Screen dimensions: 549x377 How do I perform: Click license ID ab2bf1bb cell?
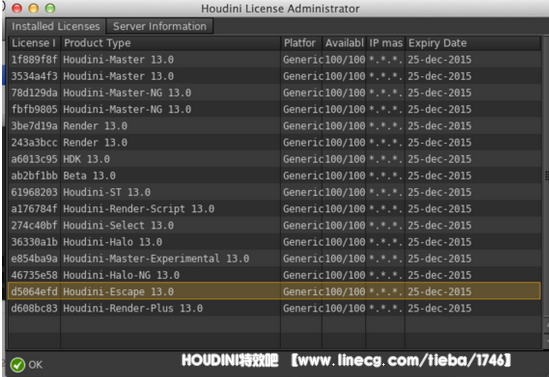34,175
